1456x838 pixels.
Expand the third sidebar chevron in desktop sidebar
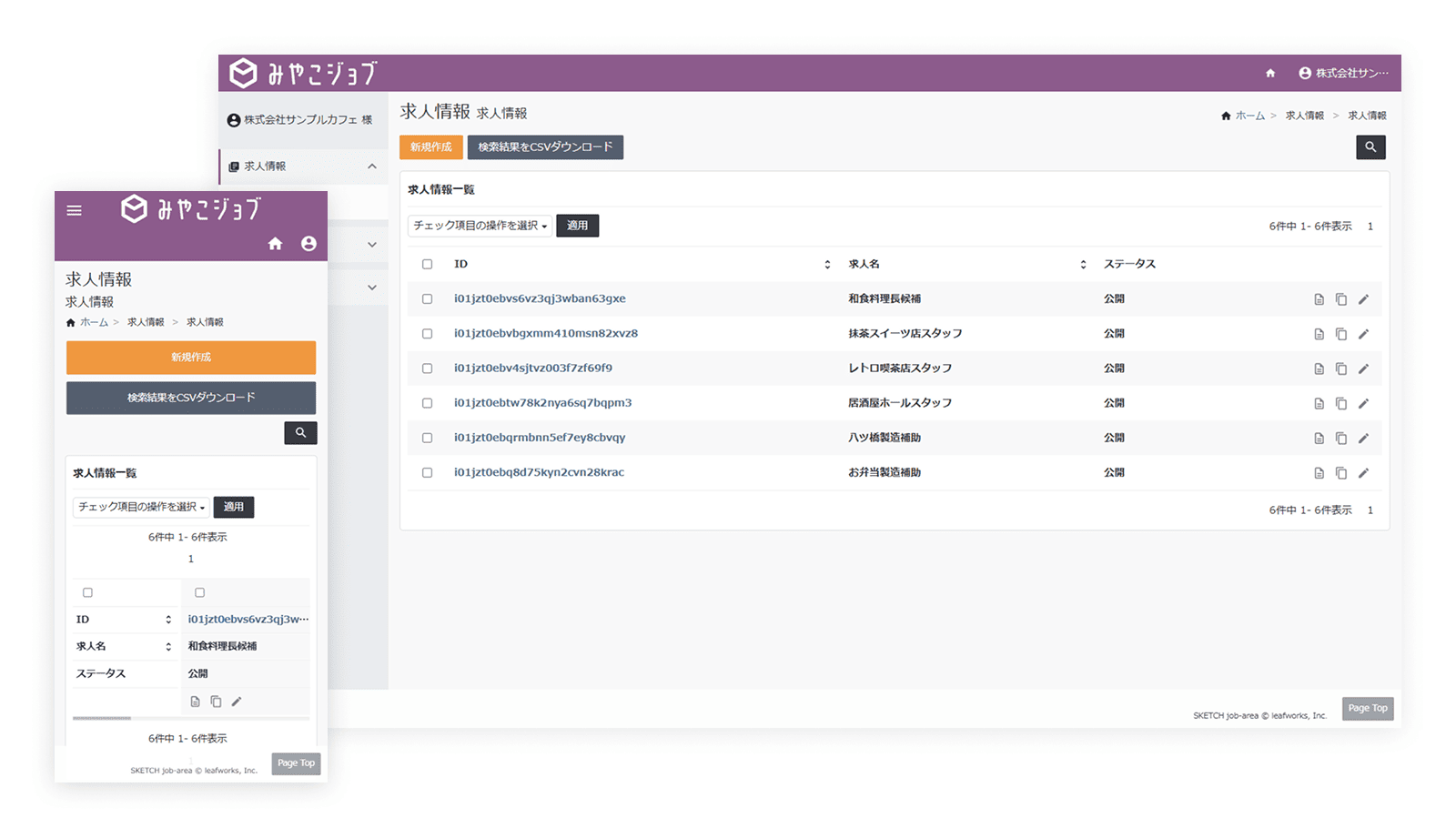pos(372,288)
